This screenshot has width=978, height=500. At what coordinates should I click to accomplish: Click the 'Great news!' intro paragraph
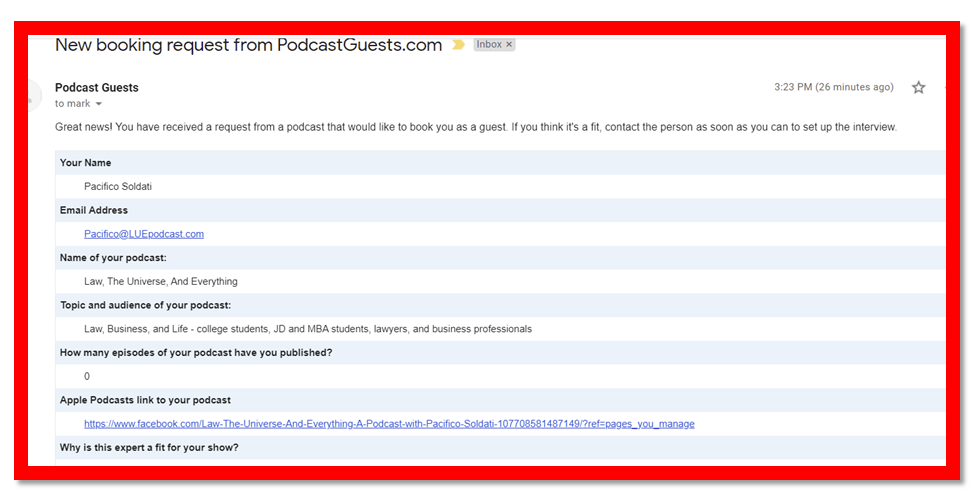pos(475,127)
